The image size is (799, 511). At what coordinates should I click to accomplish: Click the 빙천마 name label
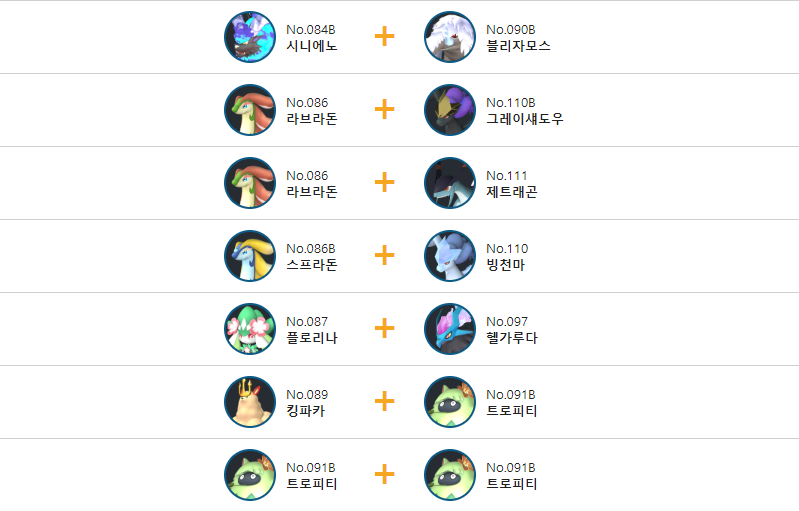[505, 265]
